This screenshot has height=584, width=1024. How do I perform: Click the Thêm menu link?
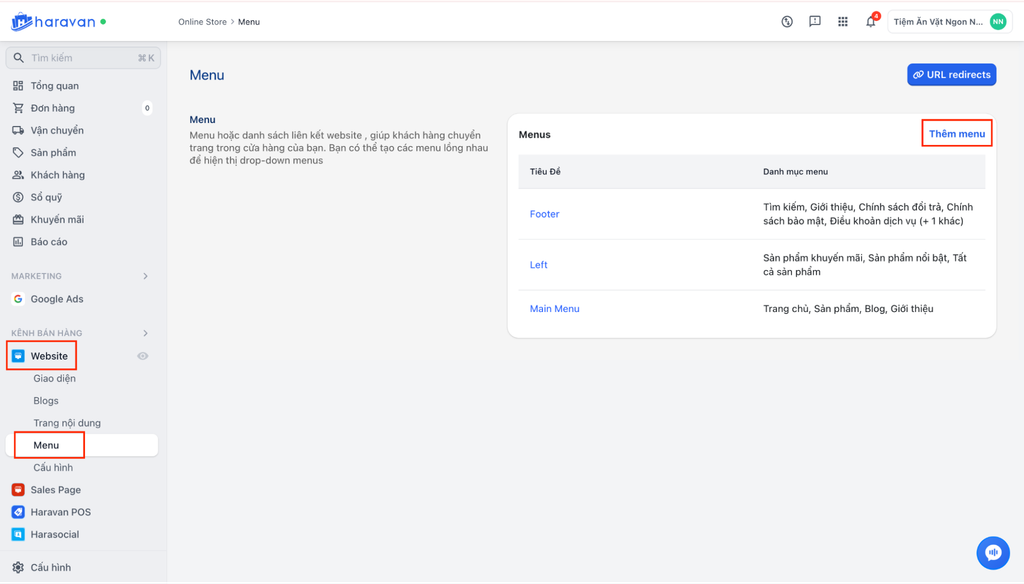click(x=956, y=134)
